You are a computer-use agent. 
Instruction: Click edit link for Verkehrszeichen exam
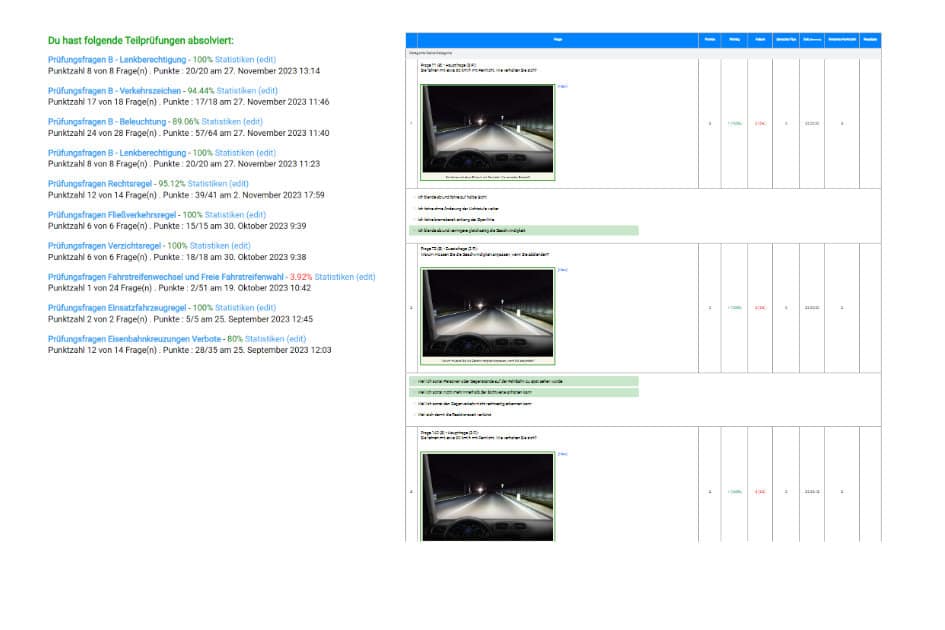pyautogui.click(x=268, y=90)
